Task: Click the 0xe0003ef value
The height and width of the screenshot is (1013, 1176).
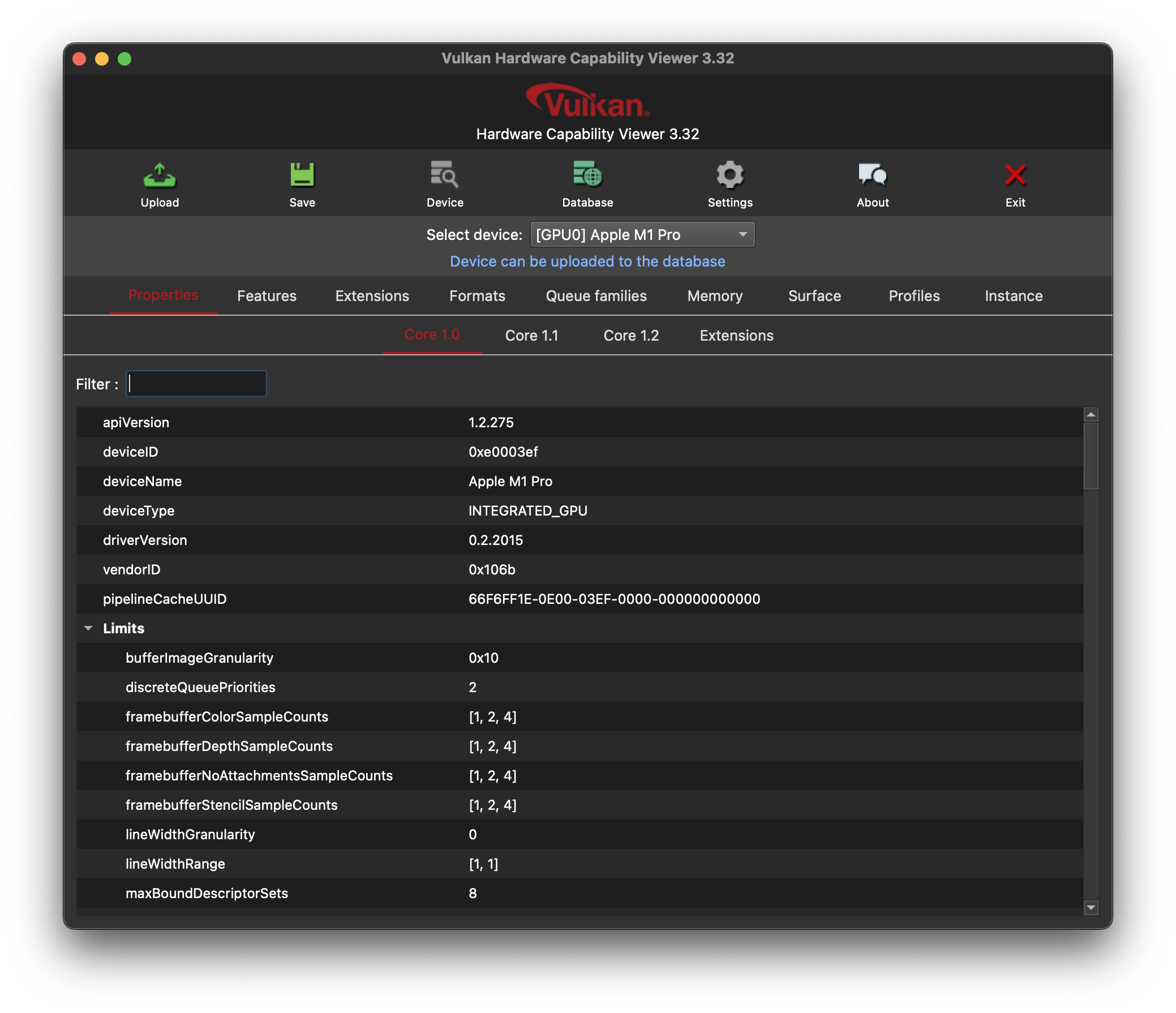Action: [x=504, y=452]
